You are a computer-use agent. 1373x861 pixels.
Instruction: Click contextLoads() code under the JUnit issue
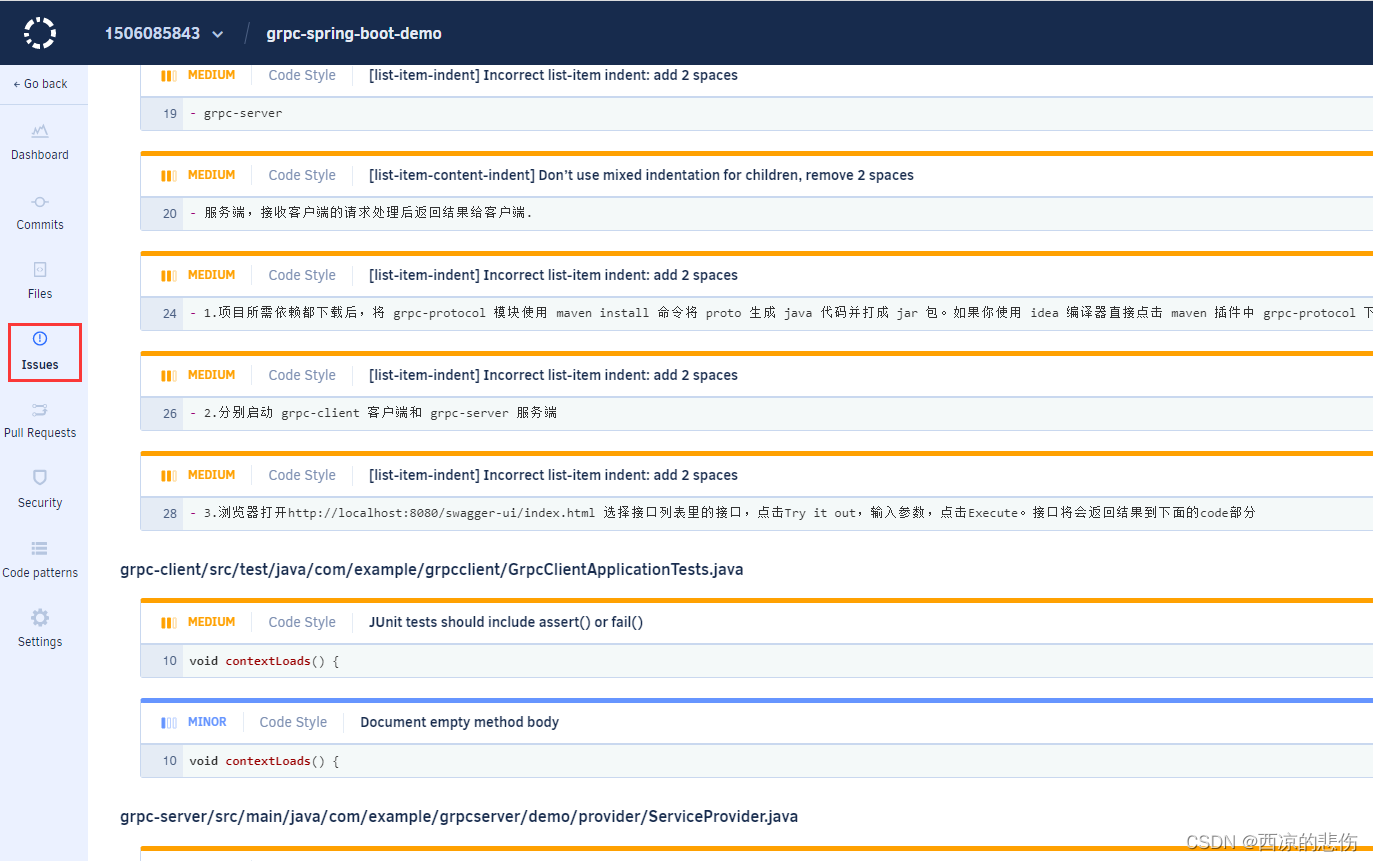(264, 661)
